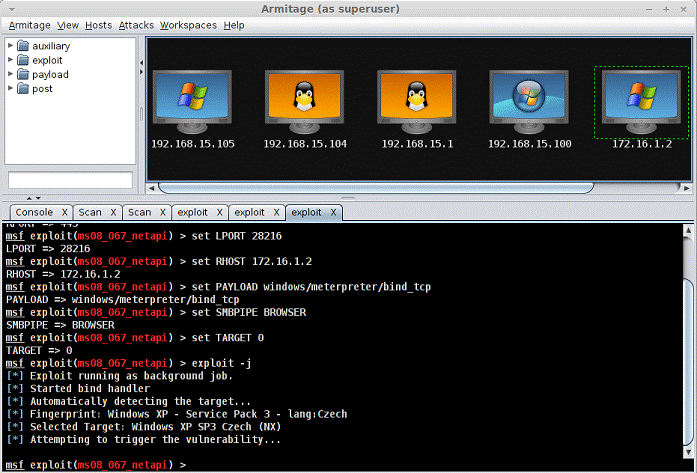Click the host view scroll-left arrow

click(152, 188)
